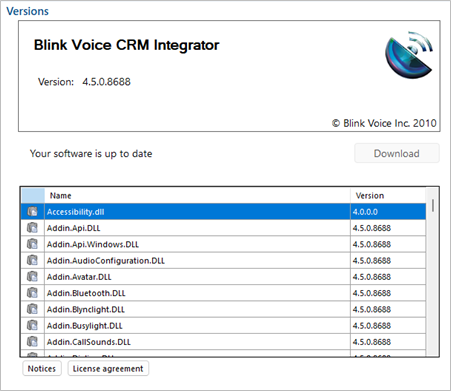
Task: Sort the list by the Name column header
Action: click(x=197, y=196)
